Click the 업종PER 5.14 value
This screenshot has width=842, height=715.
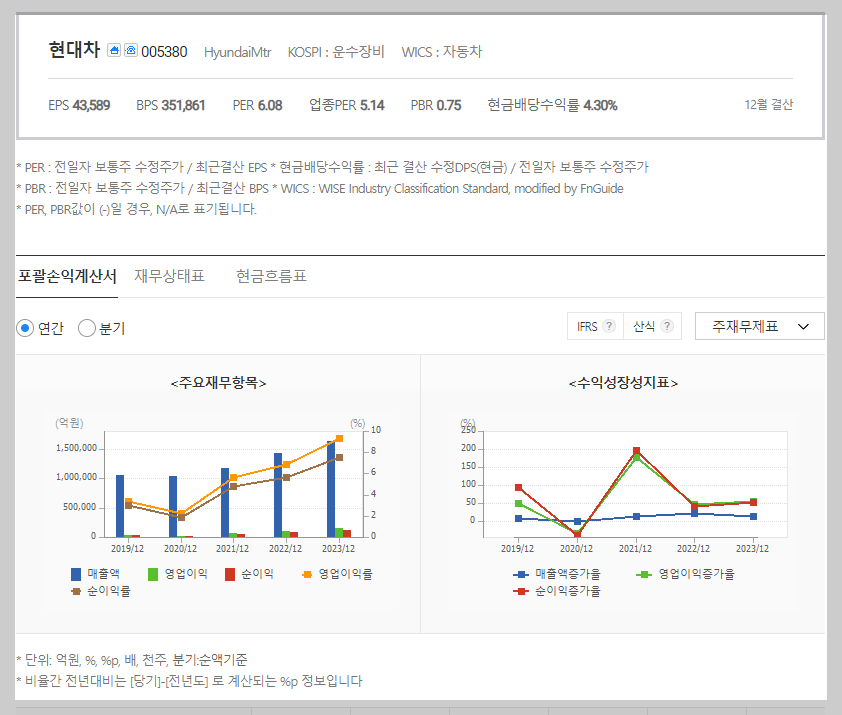347,105
